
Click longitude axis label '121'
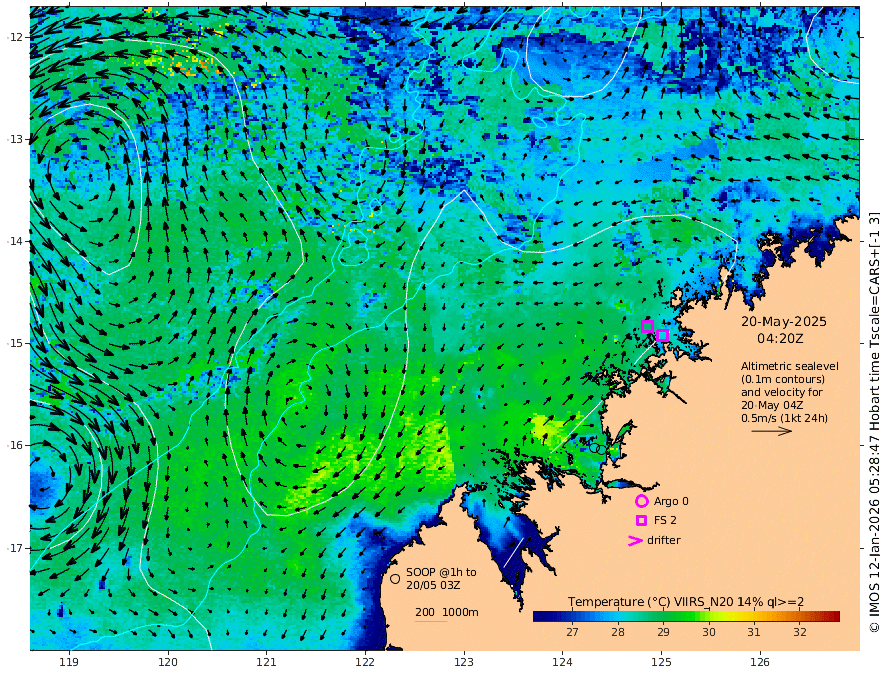(267, 662)
